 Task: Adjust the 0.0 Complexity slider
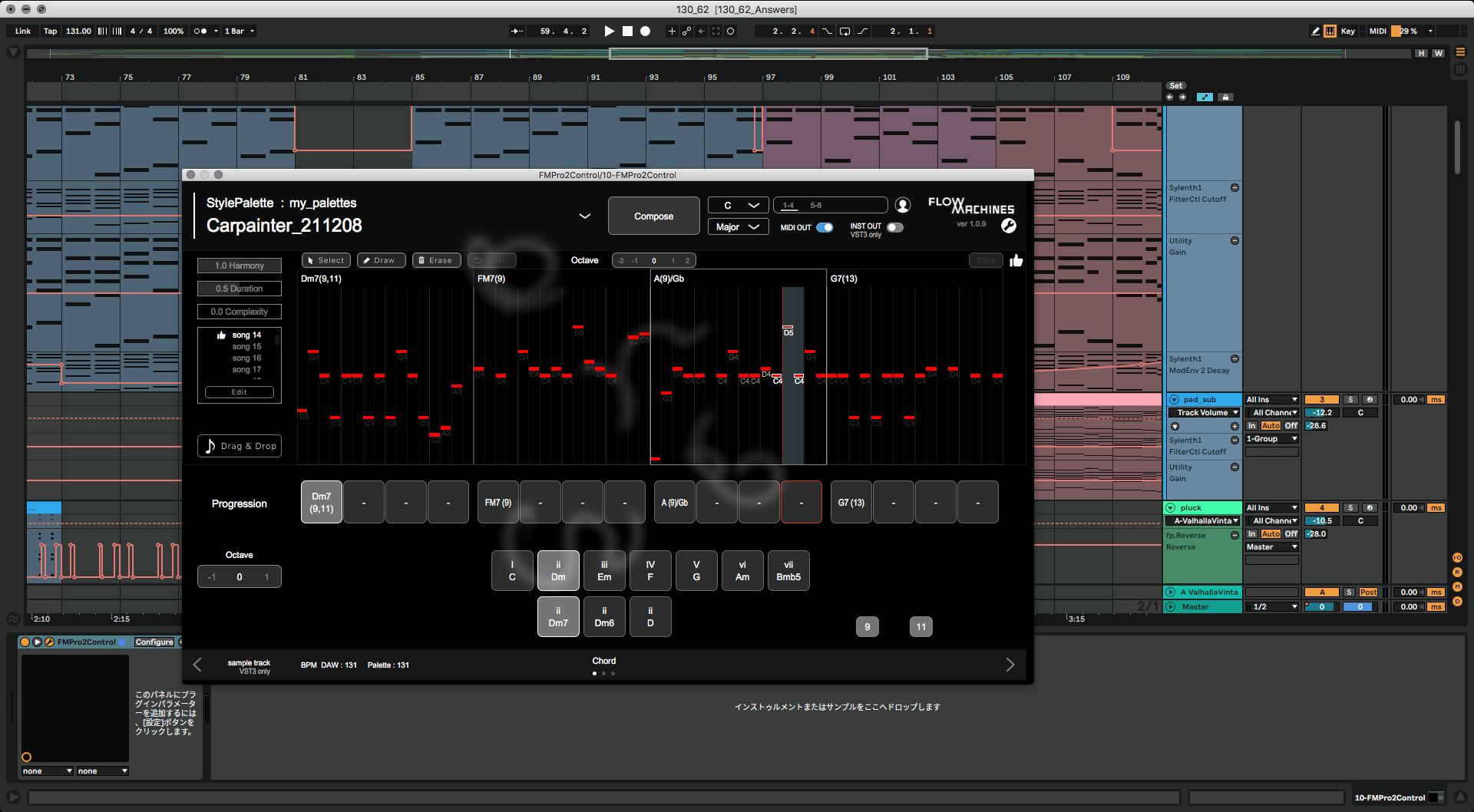(x=240, y=312)
